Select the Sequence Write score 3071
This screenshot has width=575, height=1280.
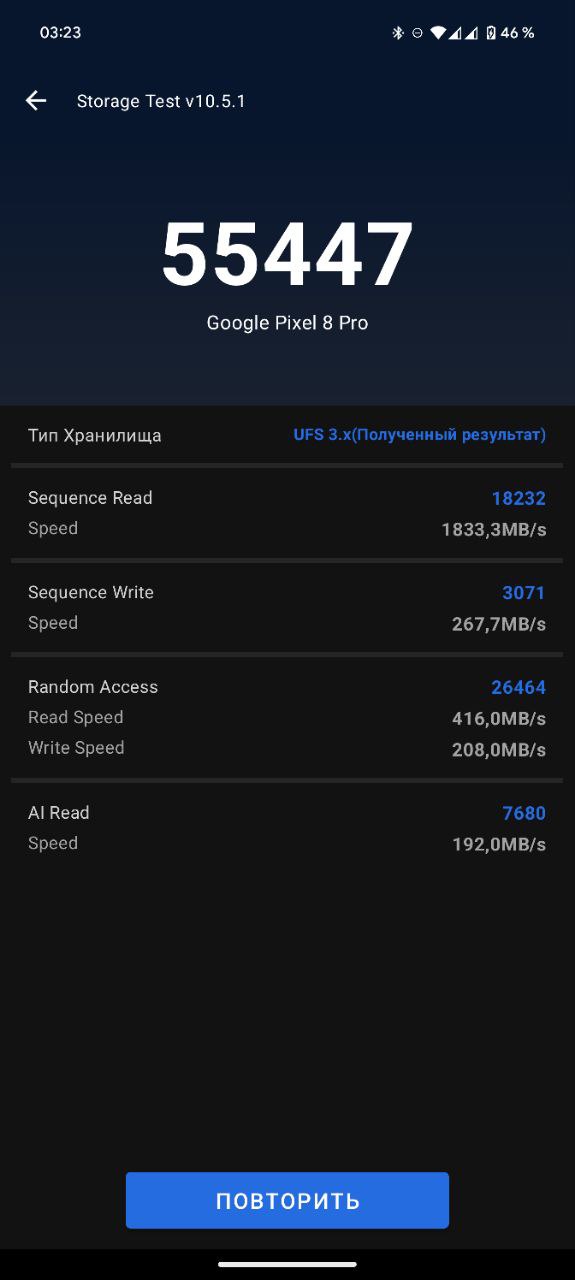pos(524,593)
